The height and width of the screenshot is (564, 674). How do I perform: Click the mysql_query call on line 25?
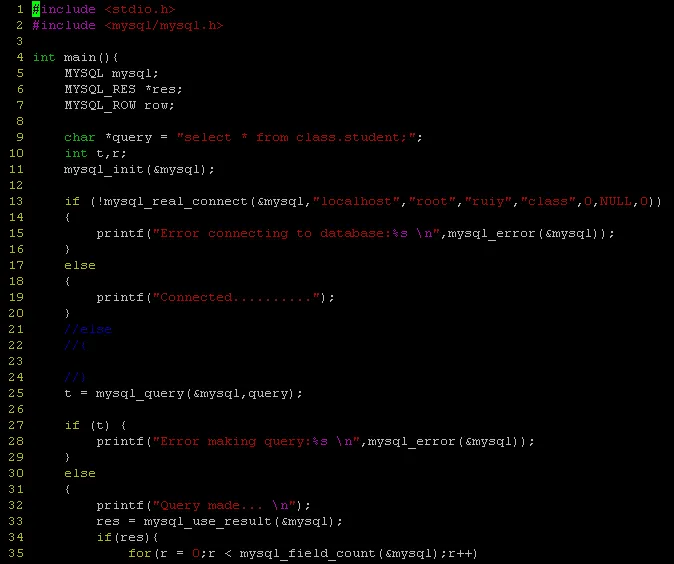click(x=199, y=394)
